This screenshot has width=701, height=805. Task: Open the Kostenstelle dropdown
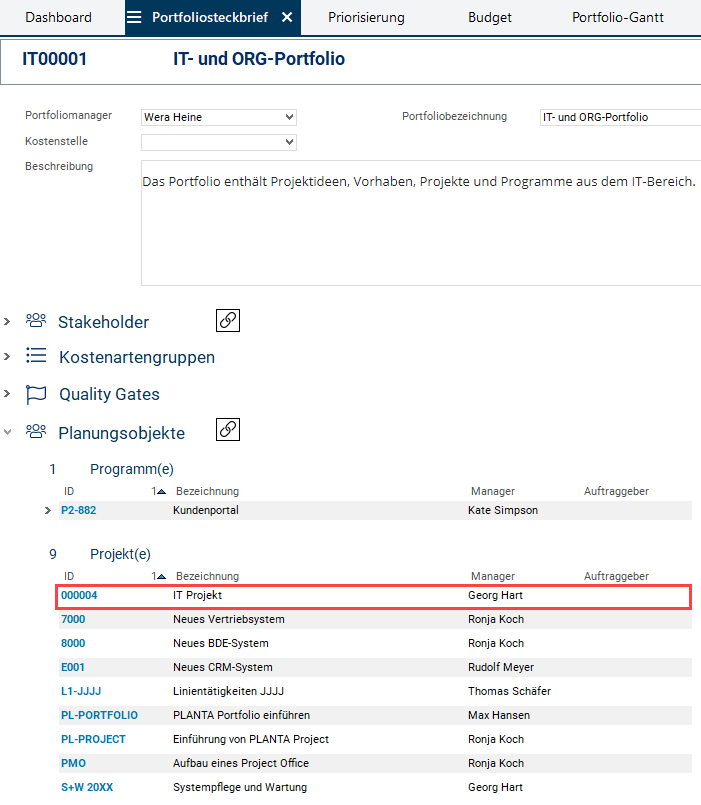(289, 142)
